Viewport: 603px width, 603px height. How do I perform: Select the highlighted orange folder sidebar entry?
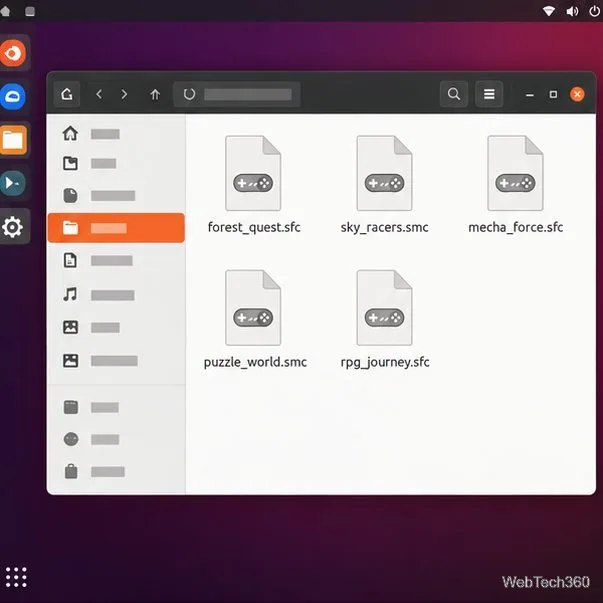tap(116, 228)
